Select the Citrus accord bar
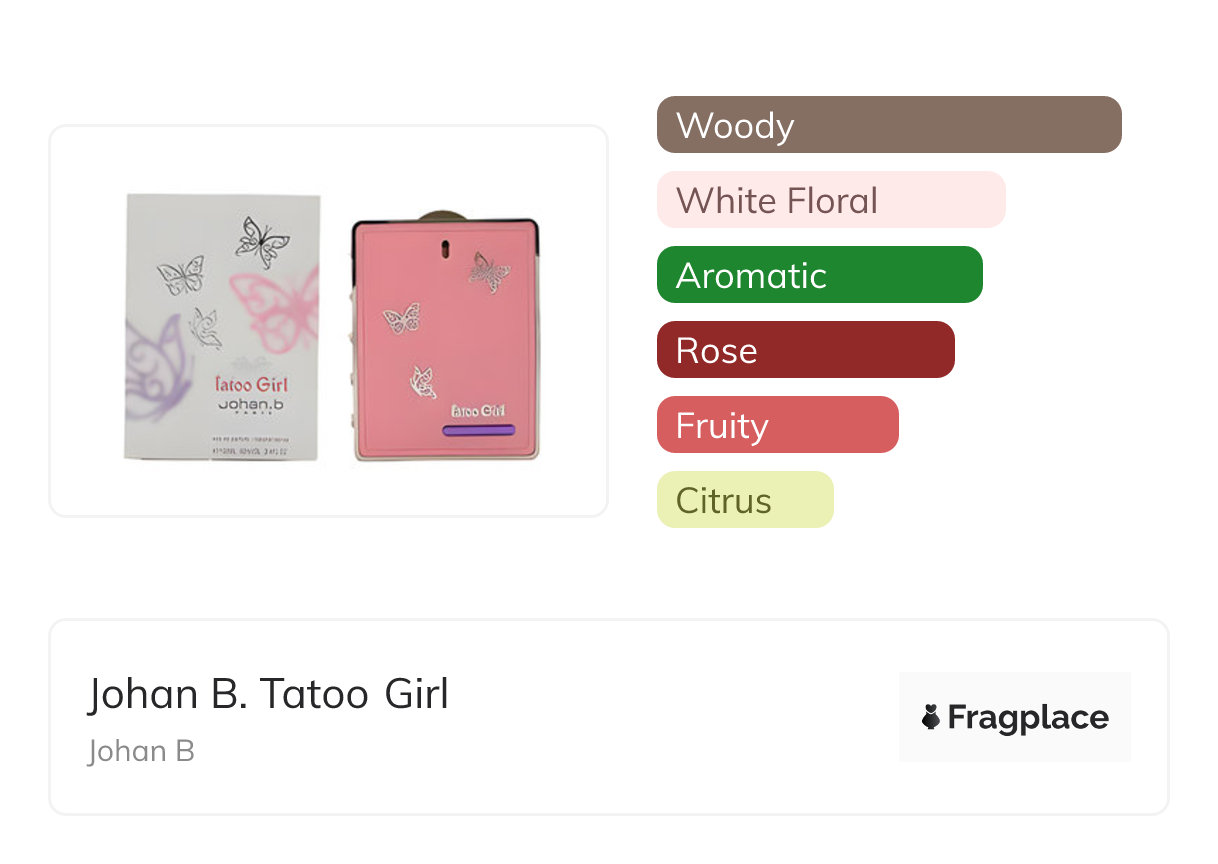 click(x=745, y=500)
